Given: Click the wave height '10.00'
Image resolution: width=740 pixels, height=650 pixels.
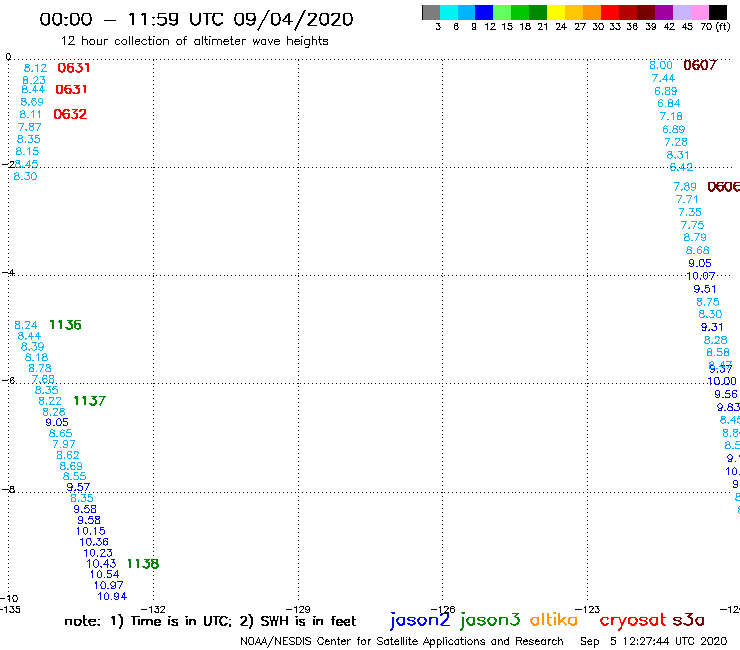Looking at the screenshot, I should click(x=722, y=381).
